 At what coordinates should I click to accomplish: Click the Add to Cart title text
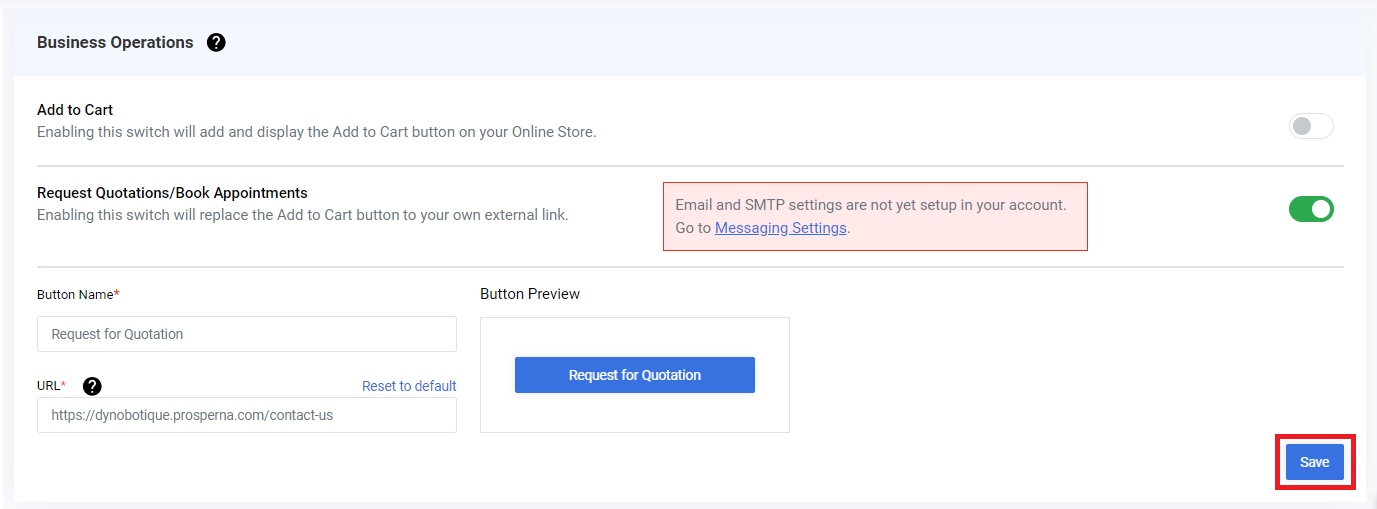(75, 110)
